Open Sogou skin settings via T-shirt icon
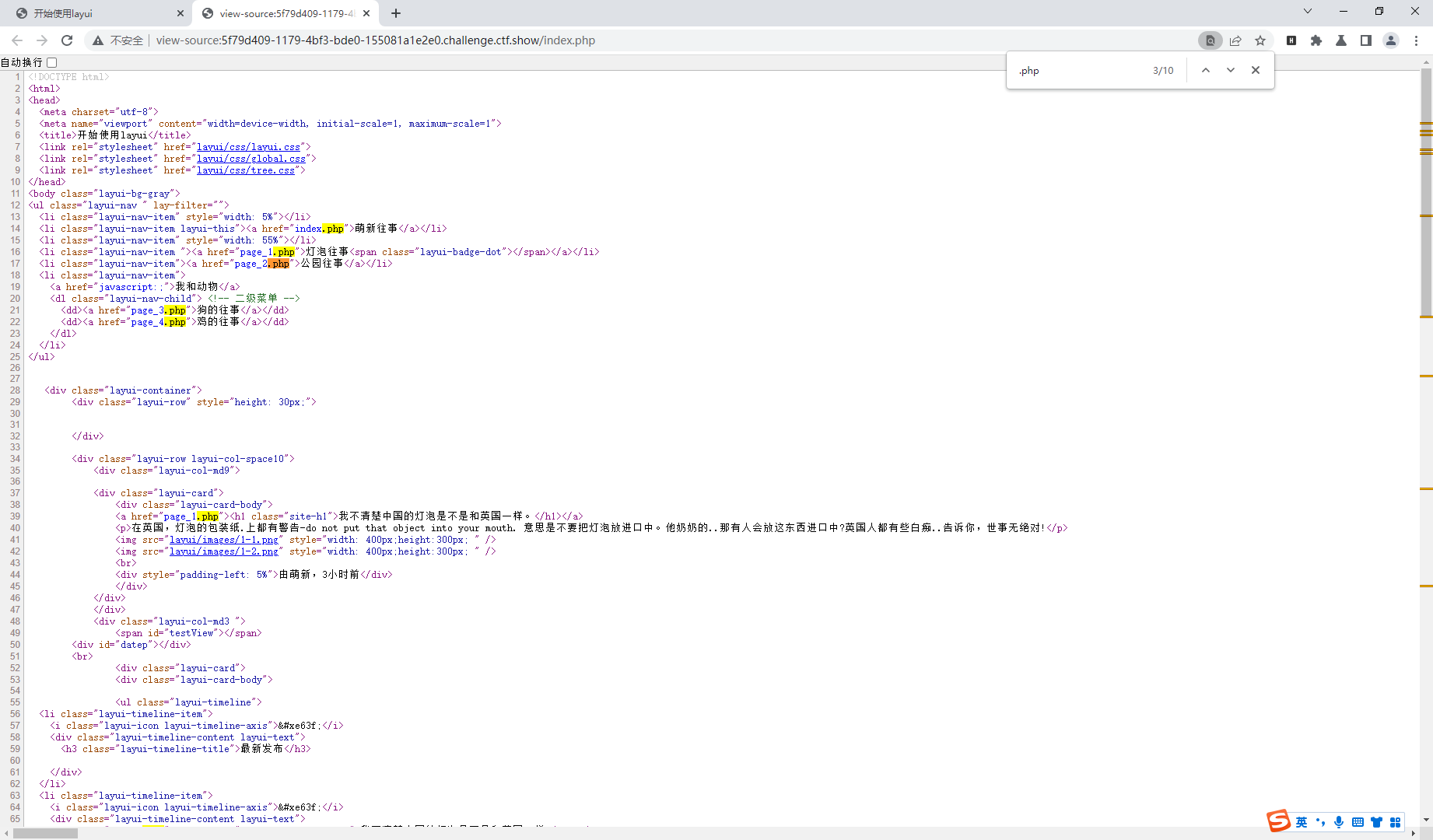The width and height of the screenshot is (1433, 840). 1377,822
